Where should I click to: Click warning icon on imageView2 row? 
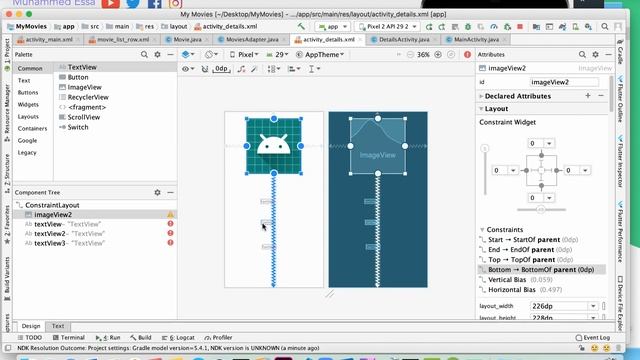[x=171, y=215]
